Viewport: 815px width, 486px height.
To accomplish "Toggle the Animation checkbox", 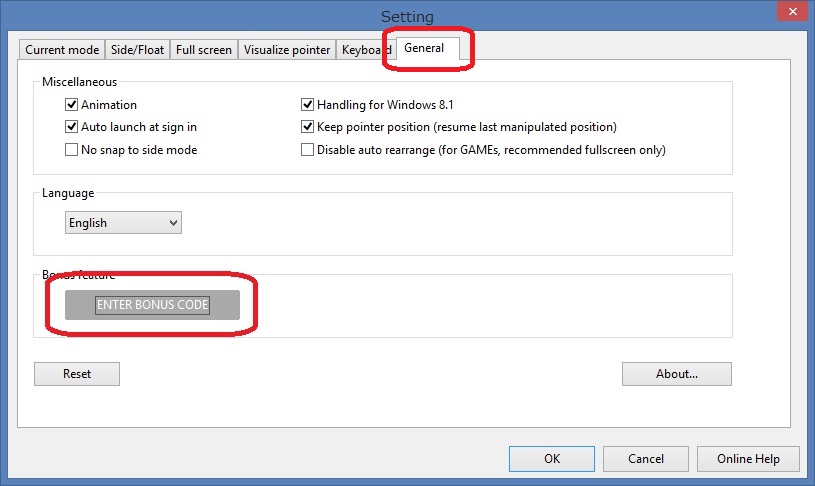I will coord(72,105).
